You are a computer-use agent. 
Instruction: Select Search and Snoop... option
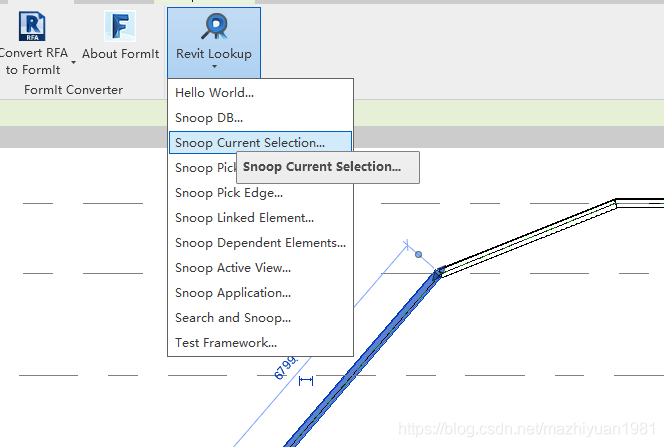tap(260, 317)
